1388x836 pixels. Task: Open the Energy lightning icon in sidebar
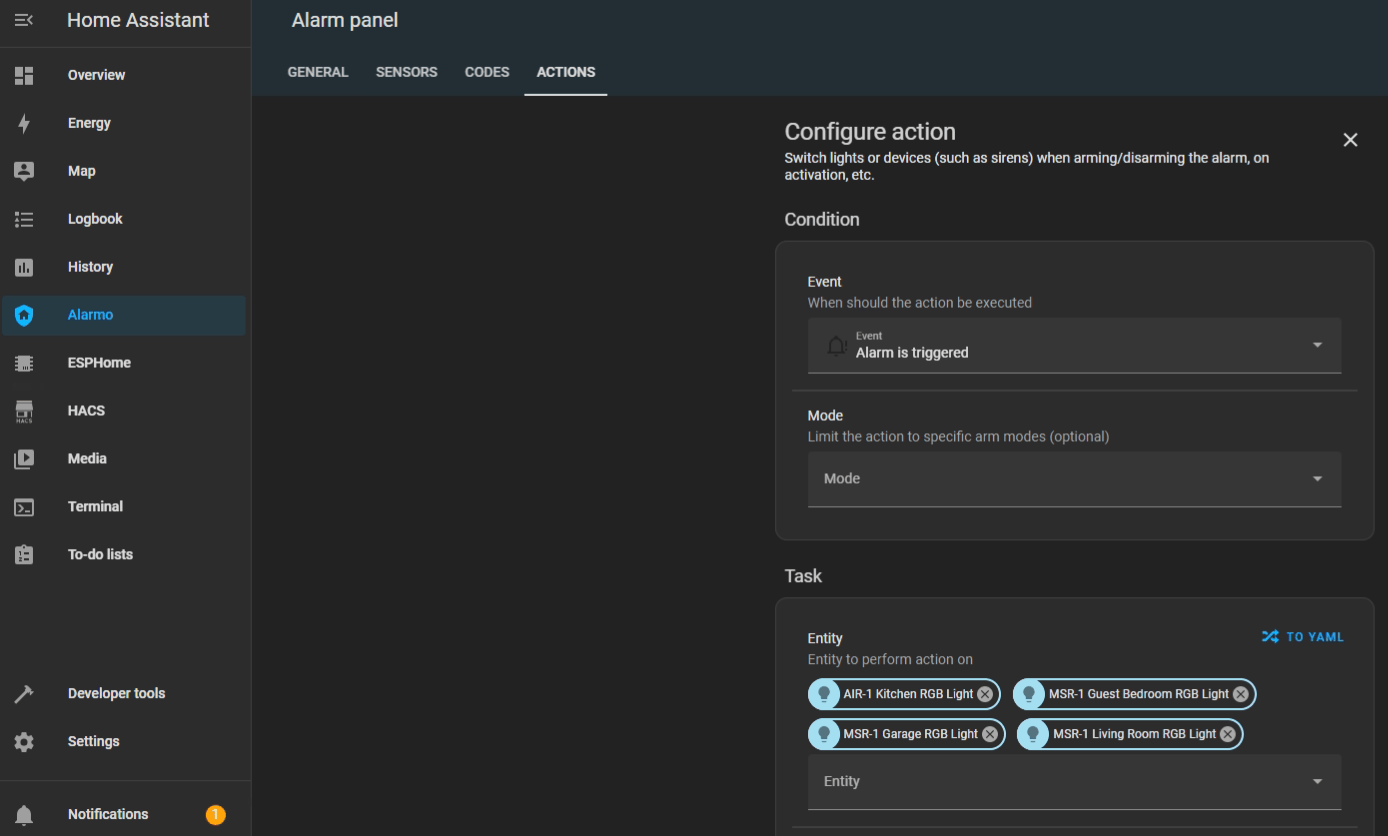(x=24, y=123)
